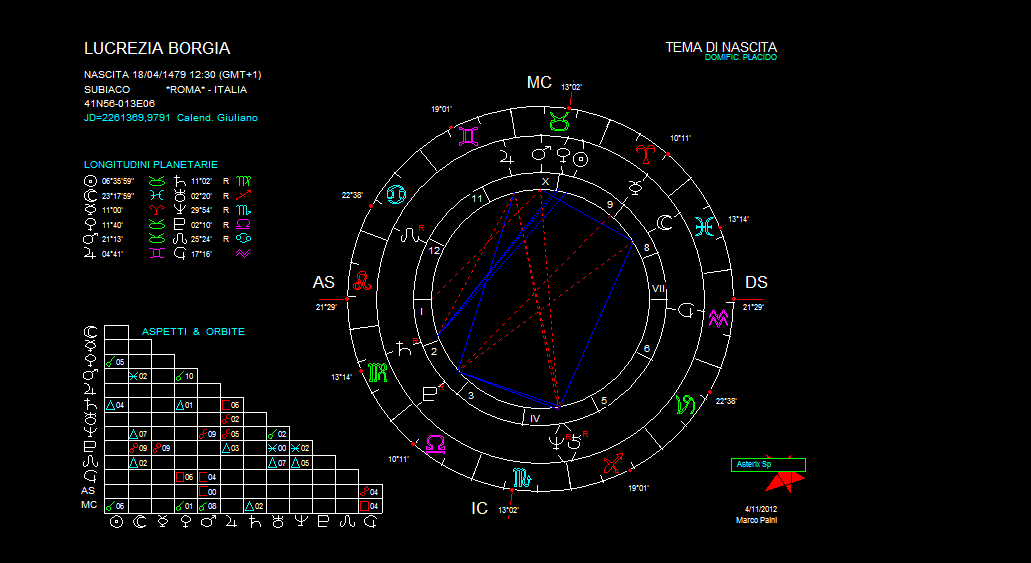Click the retrograde Saturn symbol in the wheel
The width and height of the screenshot is (1031, 563).
point(402,349)
